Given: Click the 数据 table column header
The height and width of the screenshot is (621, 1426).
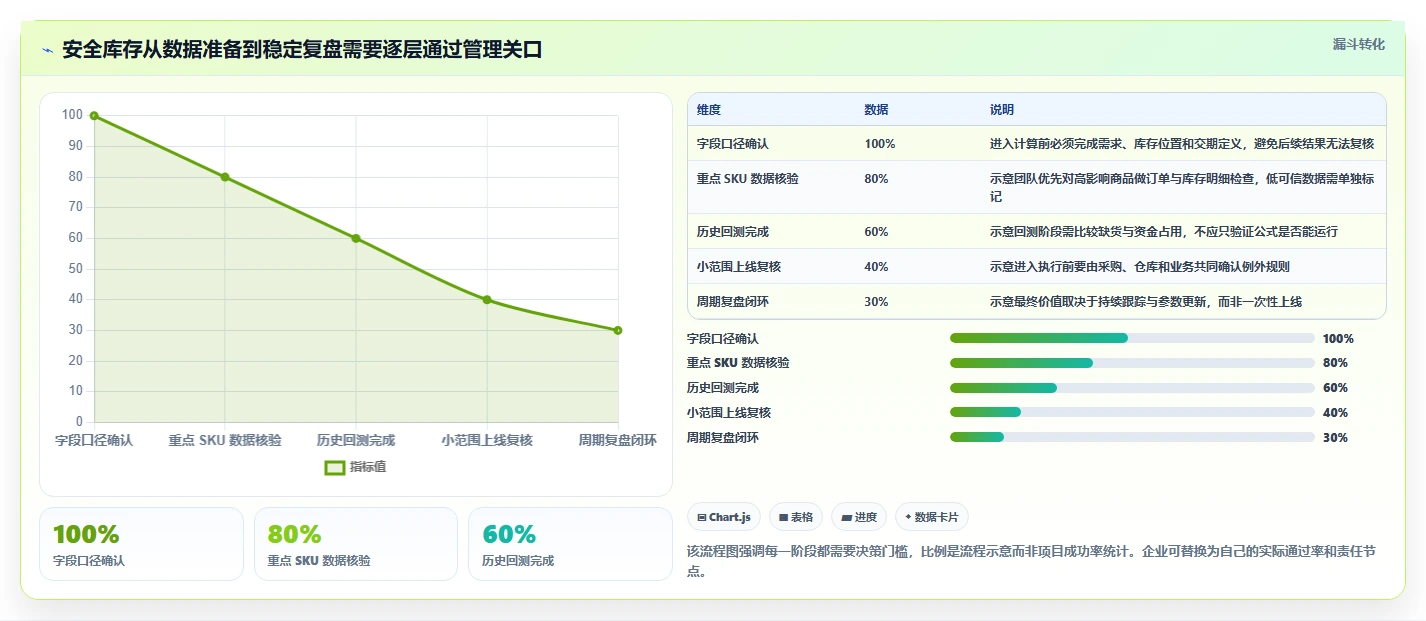Looking at the screenshot, I should click(x=877, y=110).
